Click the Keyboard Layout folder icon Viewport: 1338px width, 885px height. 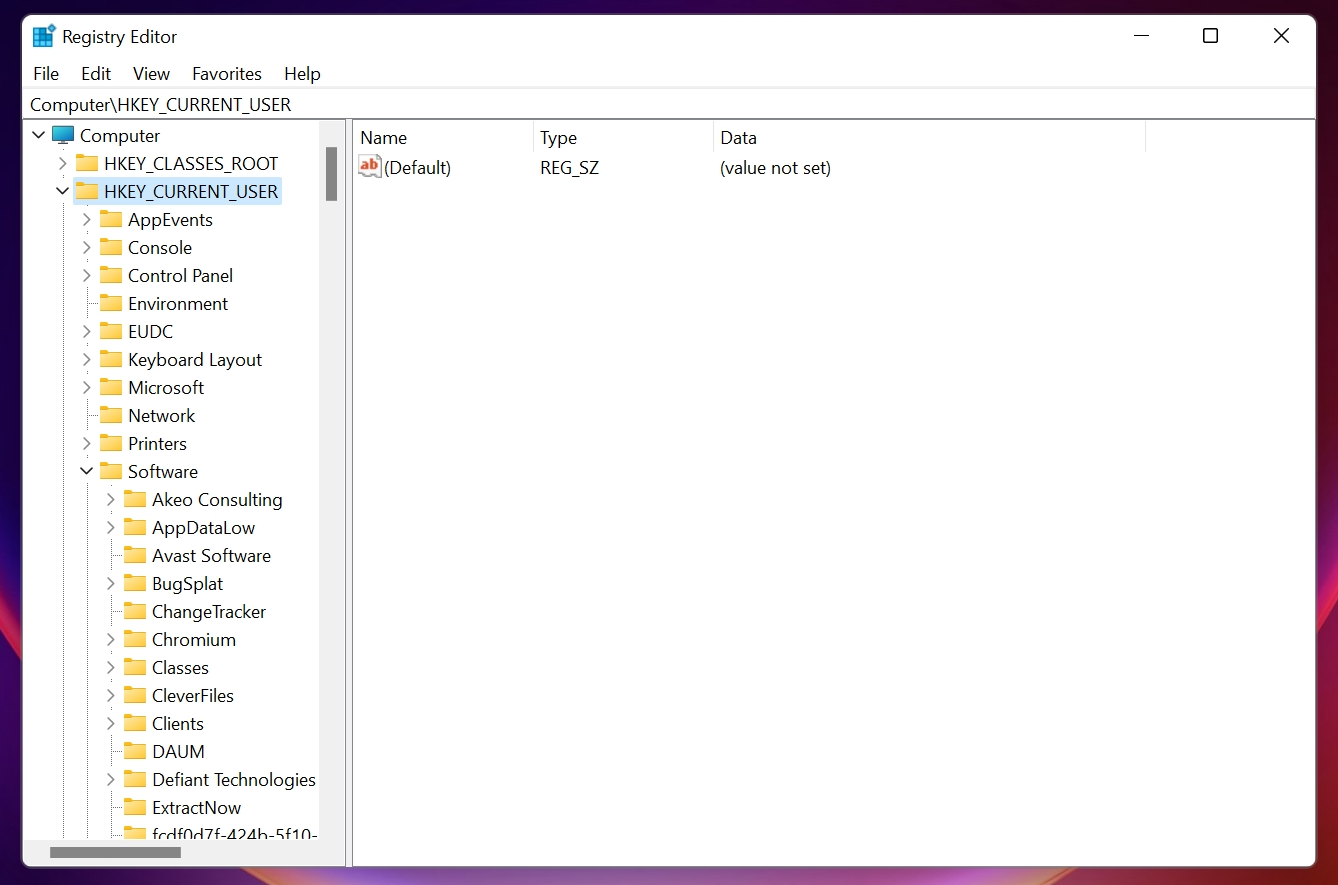111,359
